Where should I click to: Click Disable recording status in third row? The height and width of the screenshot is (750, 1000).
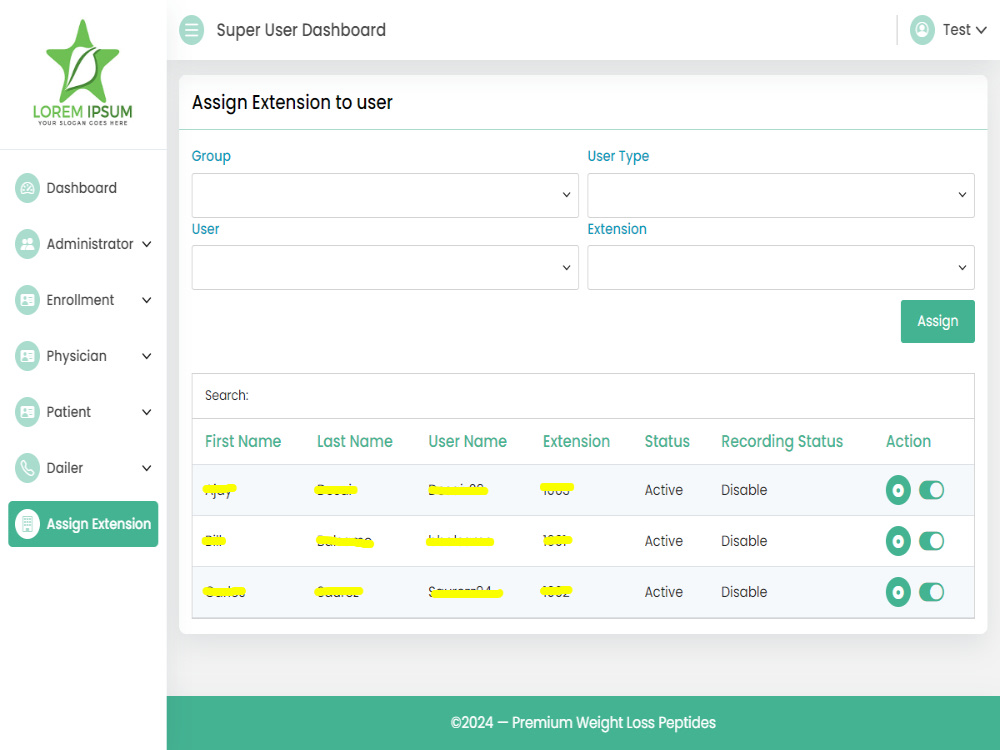pos(744,592)
